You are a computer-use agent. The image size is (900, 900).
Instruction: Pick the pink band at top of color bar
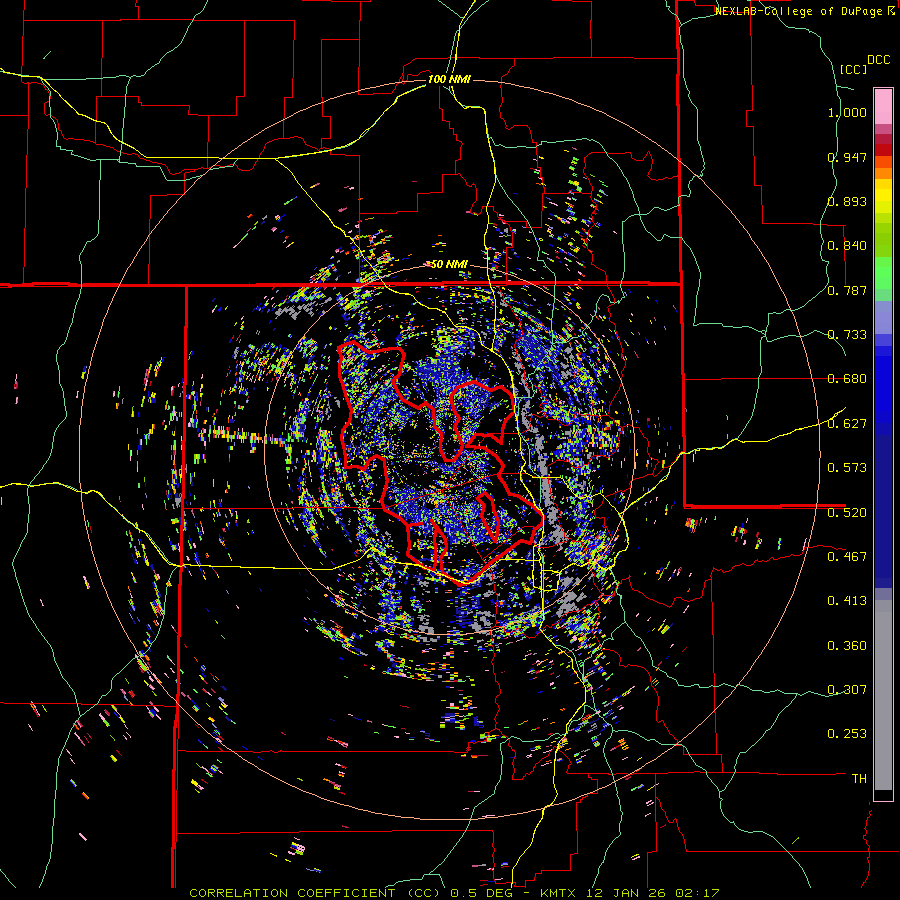(x=883, y=106)
